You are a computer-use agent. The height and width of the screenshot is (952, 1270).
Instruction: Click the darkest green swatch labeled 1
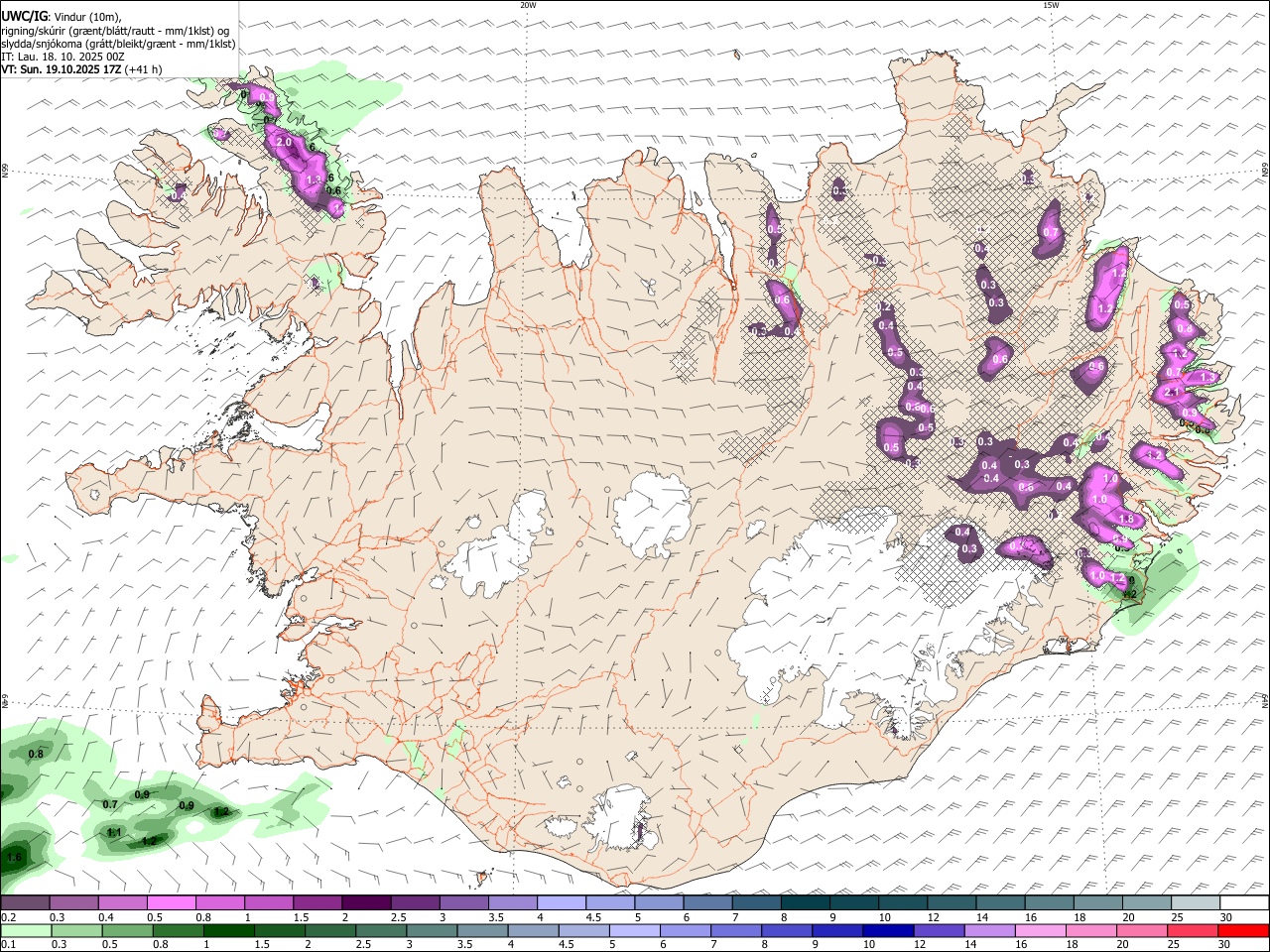click(x=228, y=931)
